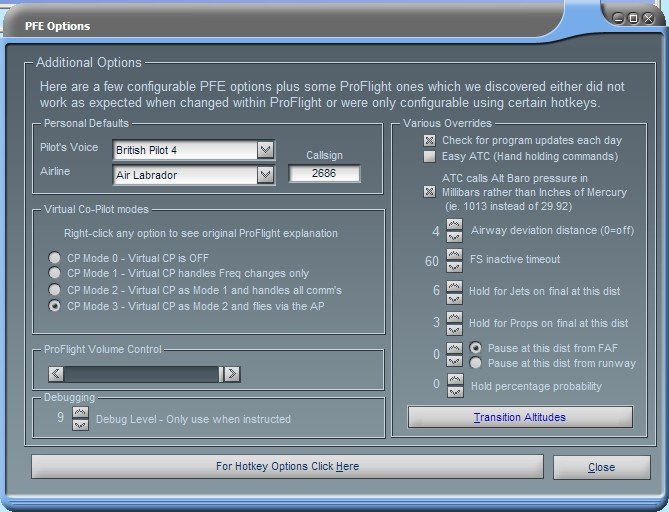The width and height of the screenshot is (669, 512).
Task: Minimize the PFE Options window
Action: point(618,18)
